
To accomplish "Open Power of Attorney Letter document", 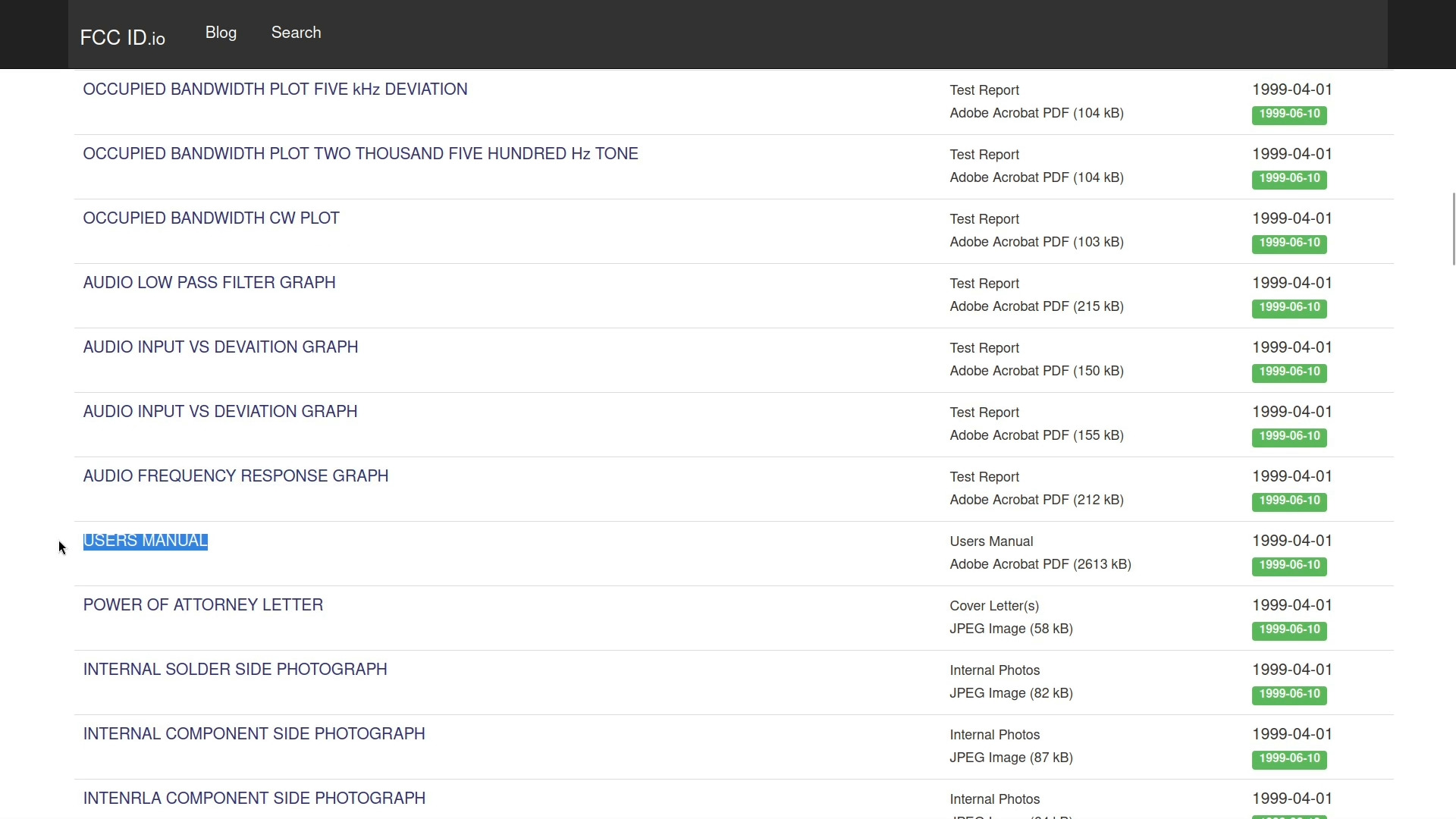I will point(202,605).
